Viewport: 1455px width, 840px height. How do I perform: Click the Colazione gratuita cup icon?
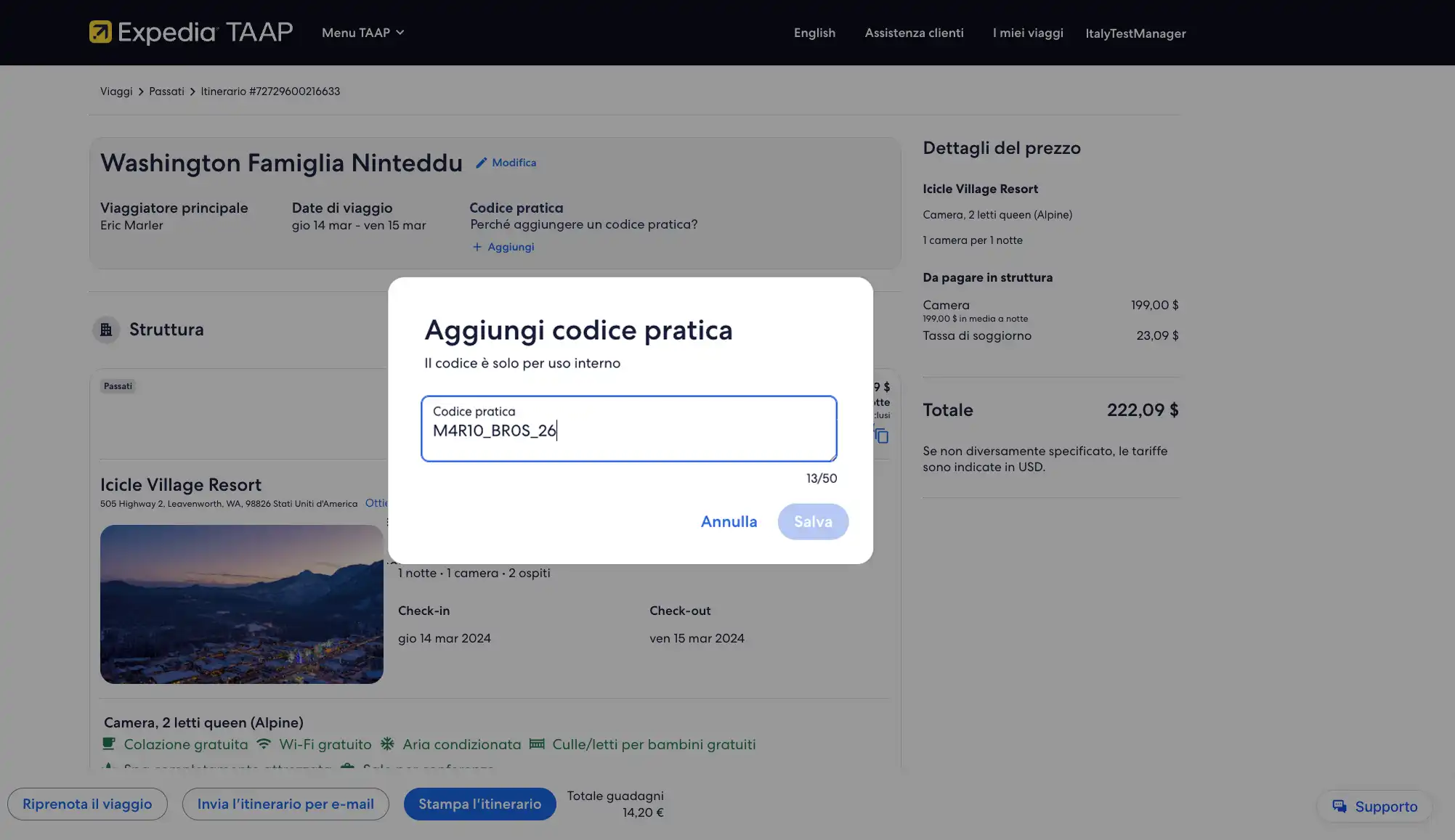pyautogui.click(x=109, y=743)
